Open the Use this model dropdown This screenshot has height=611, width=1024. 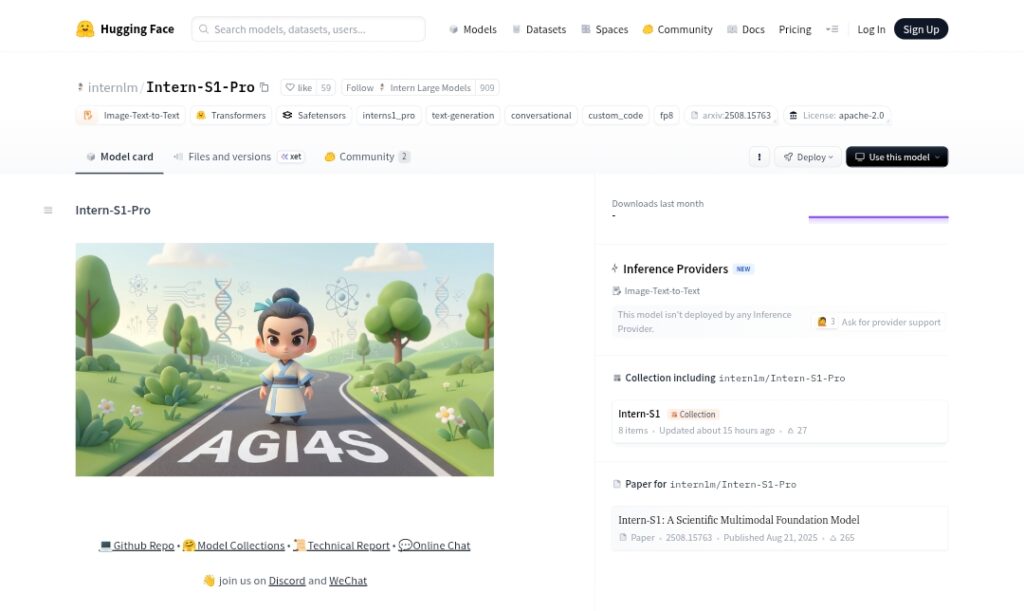pos(896,157)
